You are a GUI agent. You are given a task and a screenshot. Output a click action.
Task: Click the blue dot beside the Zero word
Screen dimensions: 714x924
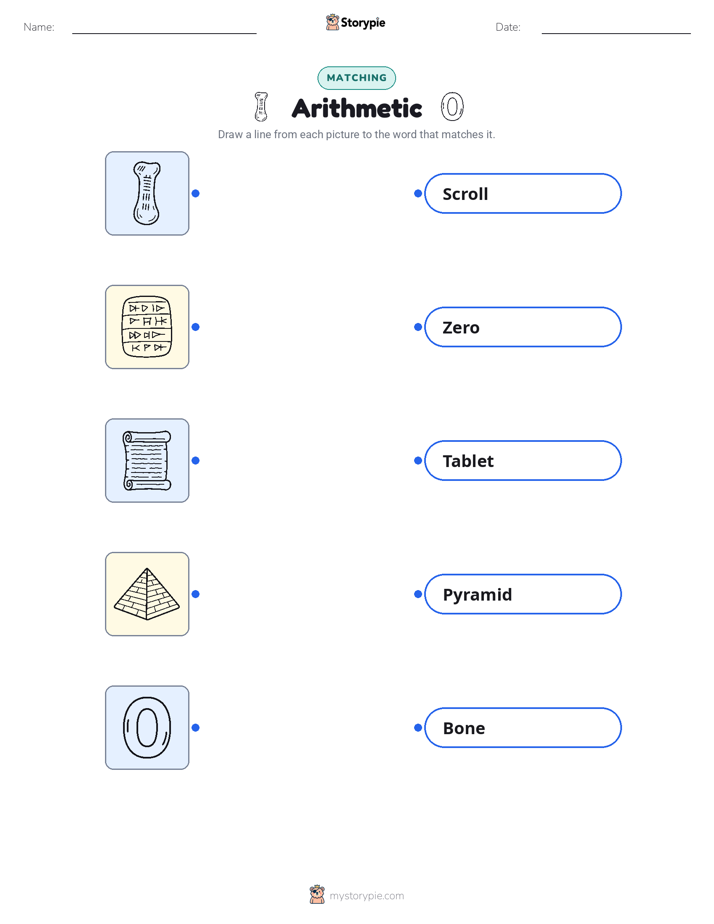coord(418,327)
